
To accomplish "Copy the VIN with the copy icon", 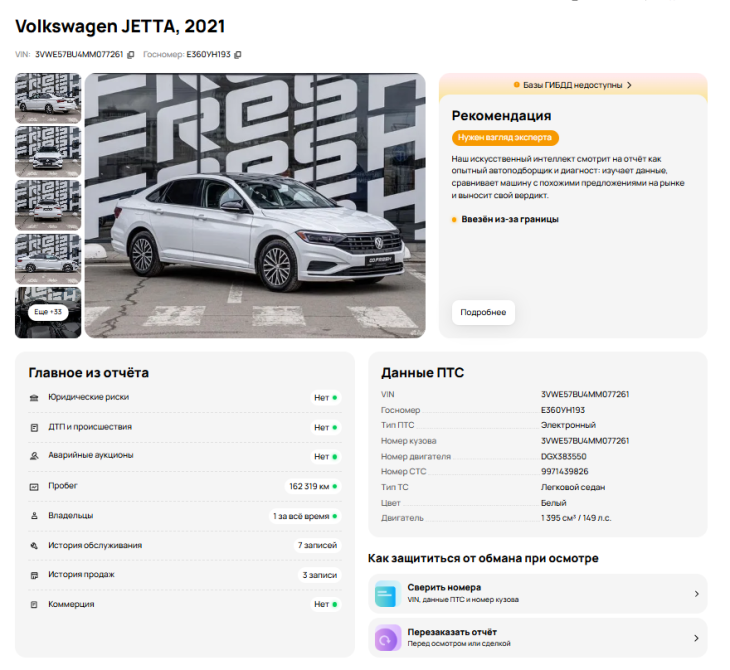I will coord(131,55).
